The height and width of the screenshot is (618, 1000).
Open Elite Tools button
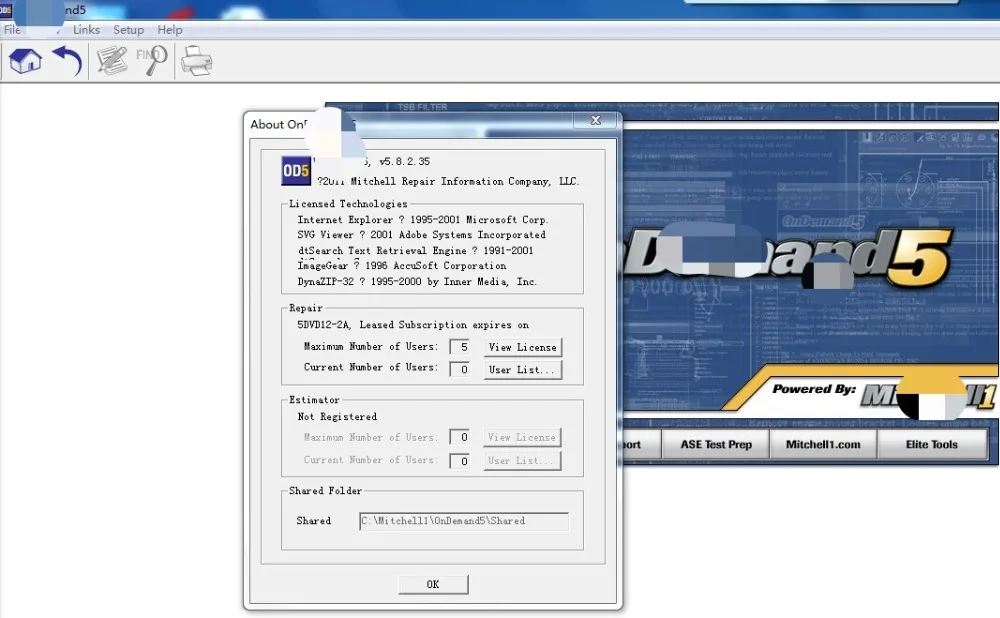[x=932, y=445]
